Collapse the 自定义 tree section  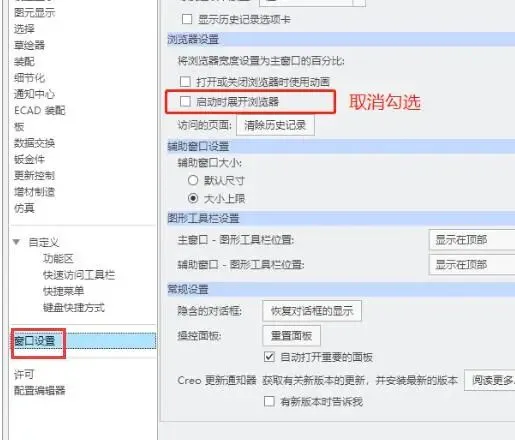(16, 242)
